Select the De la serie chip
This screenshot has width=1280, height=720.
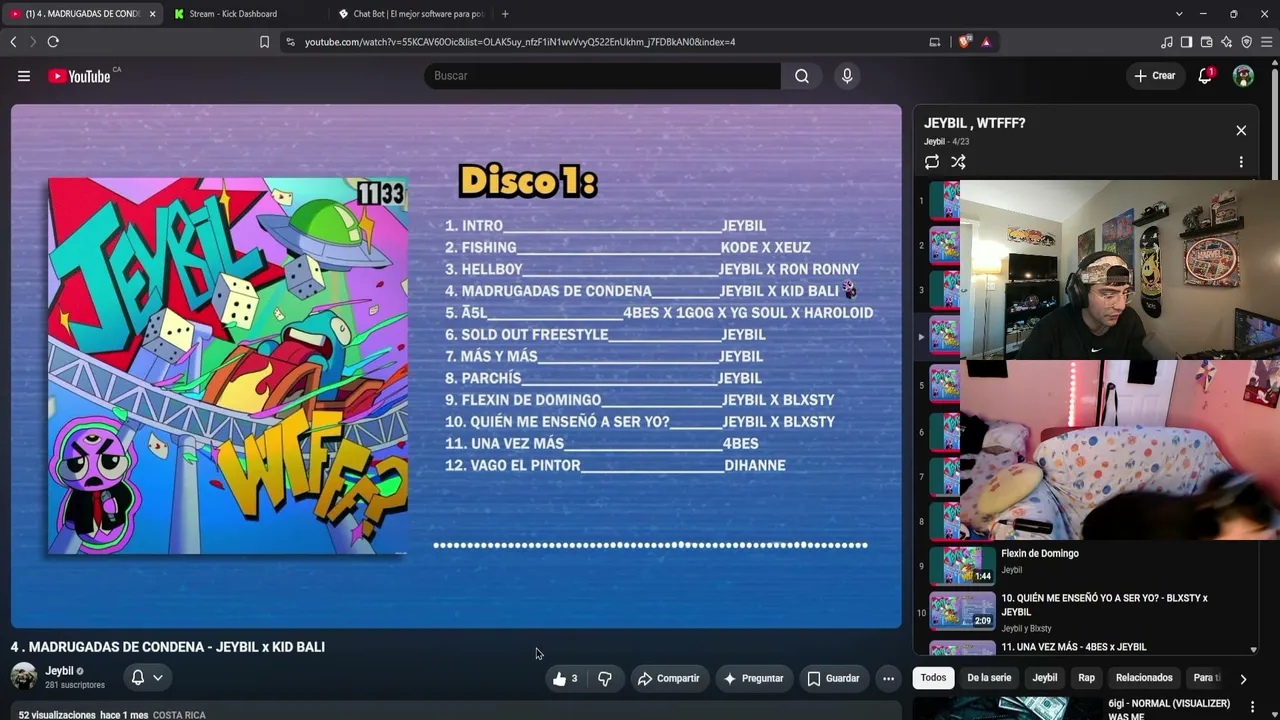(x=989, y=678)
